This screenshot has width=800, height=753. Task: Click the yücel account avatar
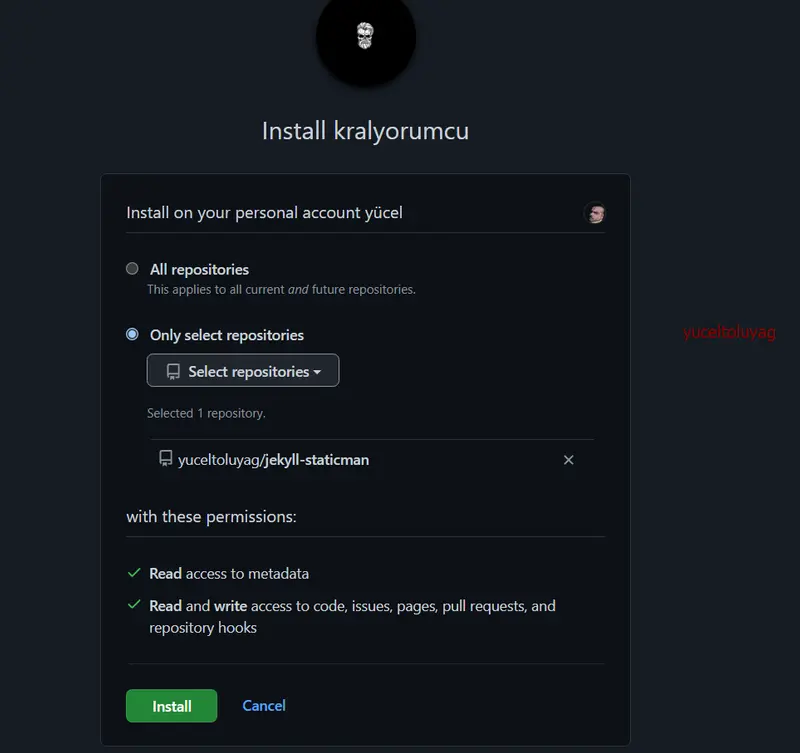[594, 213]
